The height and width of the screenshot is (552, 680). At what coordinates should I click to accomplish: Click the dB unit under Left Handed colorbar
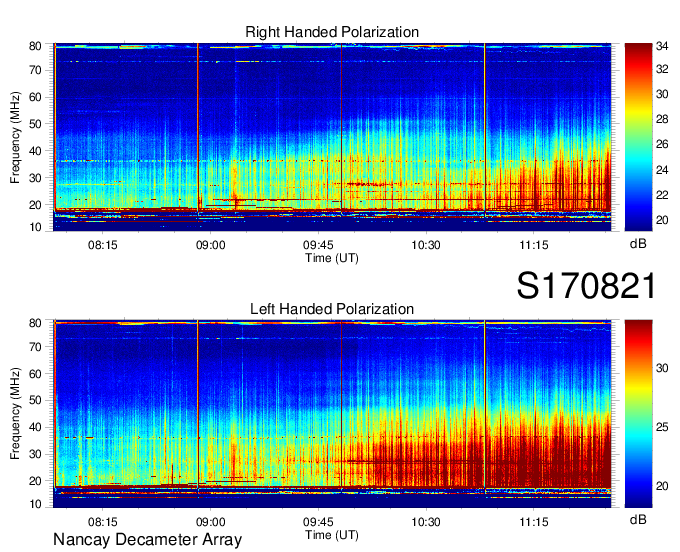coord(638,519)
